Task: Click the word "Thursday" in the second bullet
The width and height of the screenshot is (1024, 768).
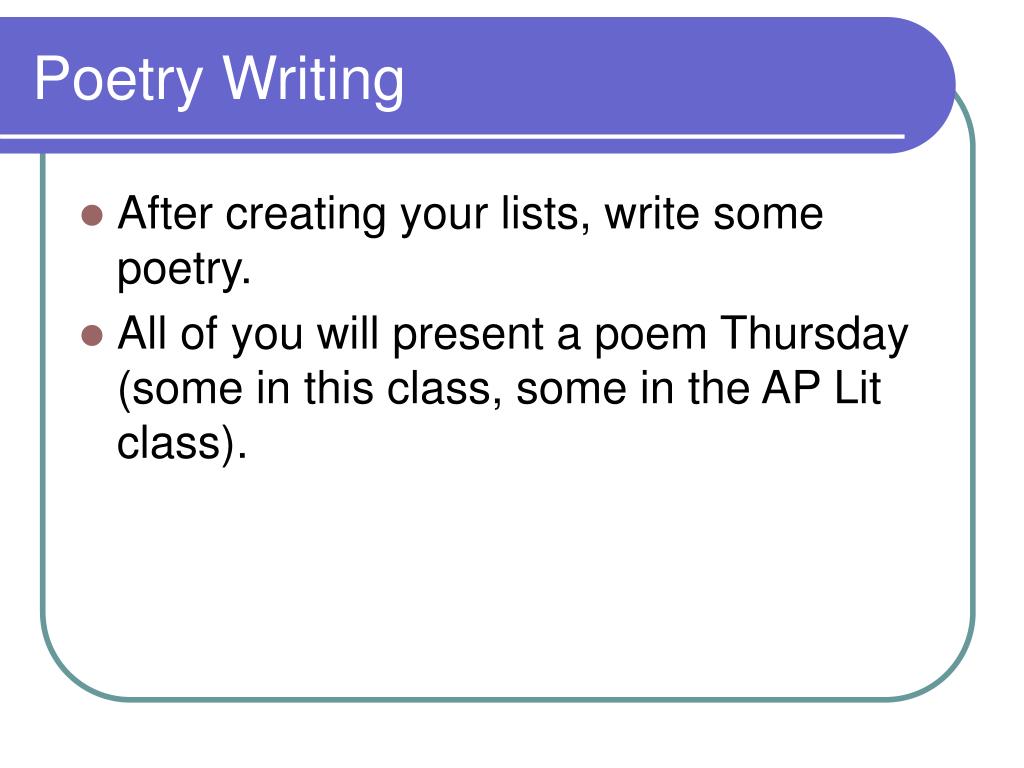Action: (x=814, y=334)
